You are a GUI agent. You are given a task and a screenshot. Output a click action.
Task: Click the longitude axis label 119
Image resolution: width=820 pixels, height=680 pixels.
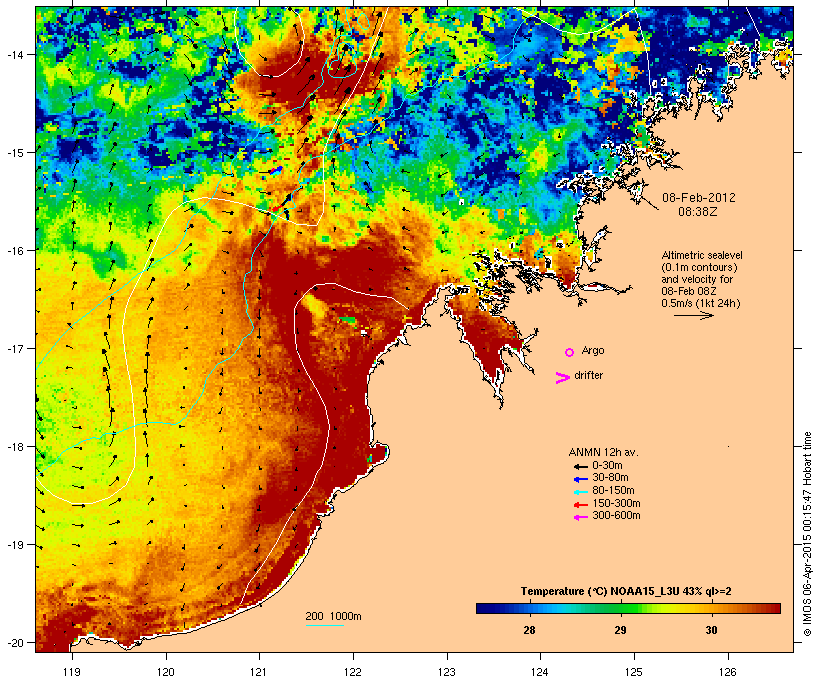click(x=72, y=672)
